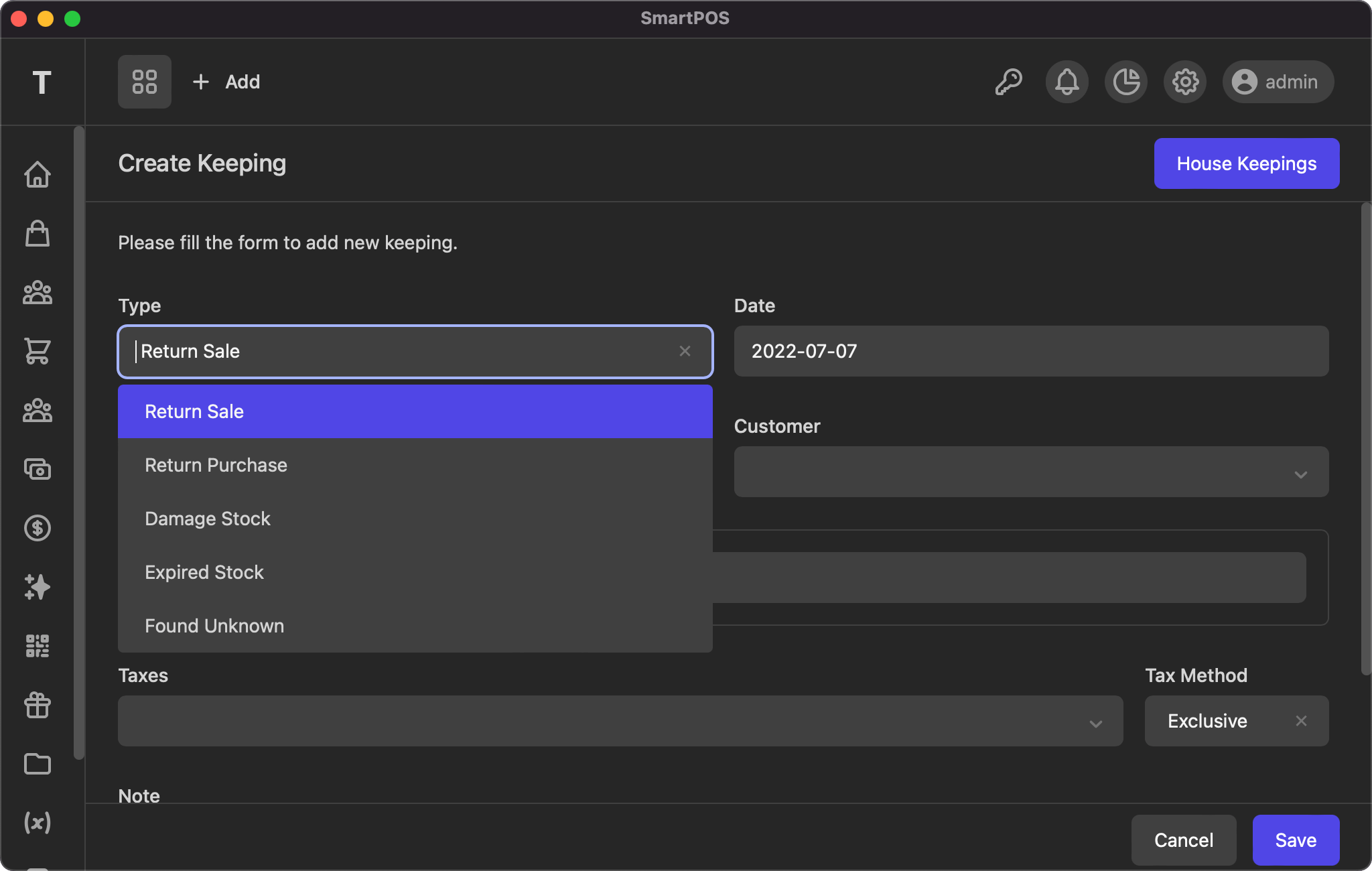1372x871 pixels.
Task: Open the QR code sidebar icon
Action: [x=38, y=646]
